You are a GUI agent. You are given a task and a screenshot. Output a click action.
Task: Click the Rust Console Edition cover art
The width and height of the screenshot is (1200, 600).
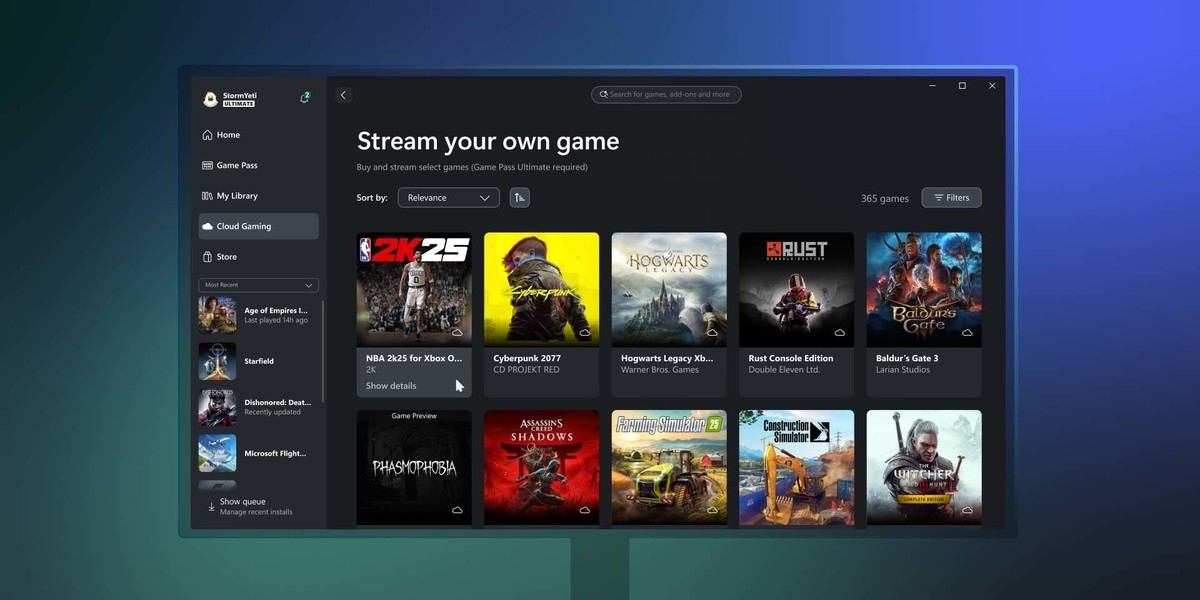tap(797, 290)
